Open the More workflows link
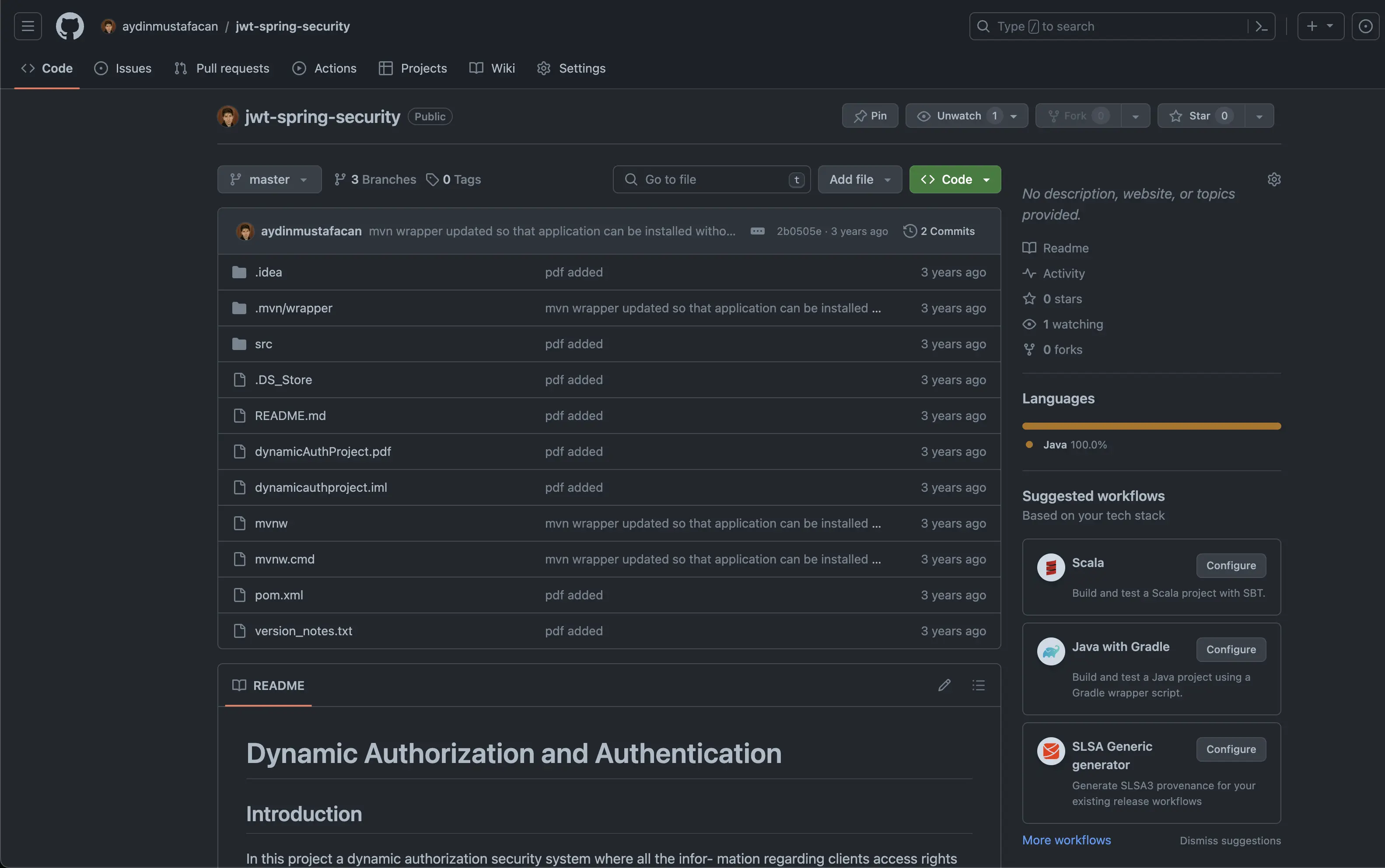The image size is (1385, 868). pyautogui.click(x=1066, y=840)
